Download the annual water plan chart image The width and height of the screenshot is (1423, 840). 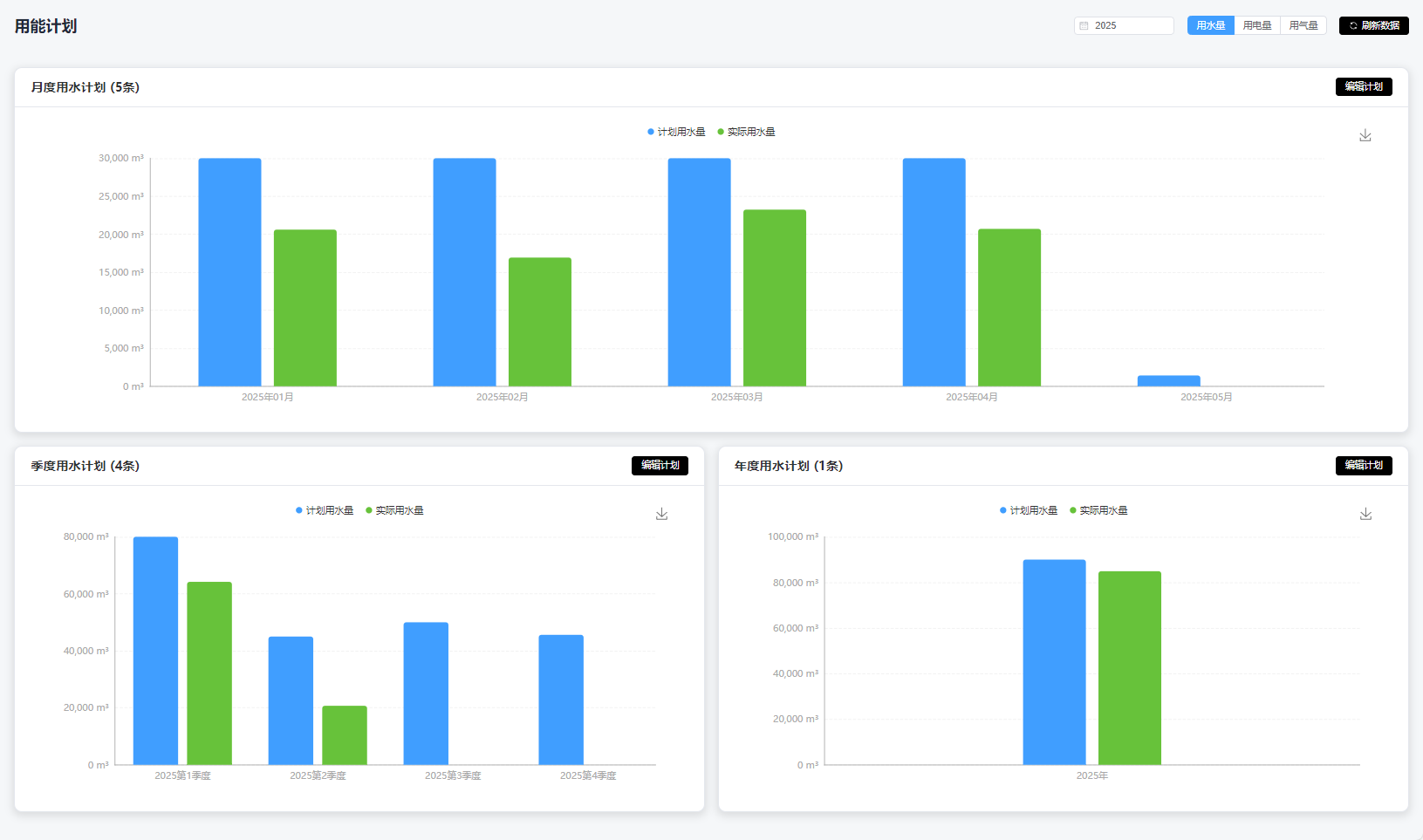point(1365,514)
